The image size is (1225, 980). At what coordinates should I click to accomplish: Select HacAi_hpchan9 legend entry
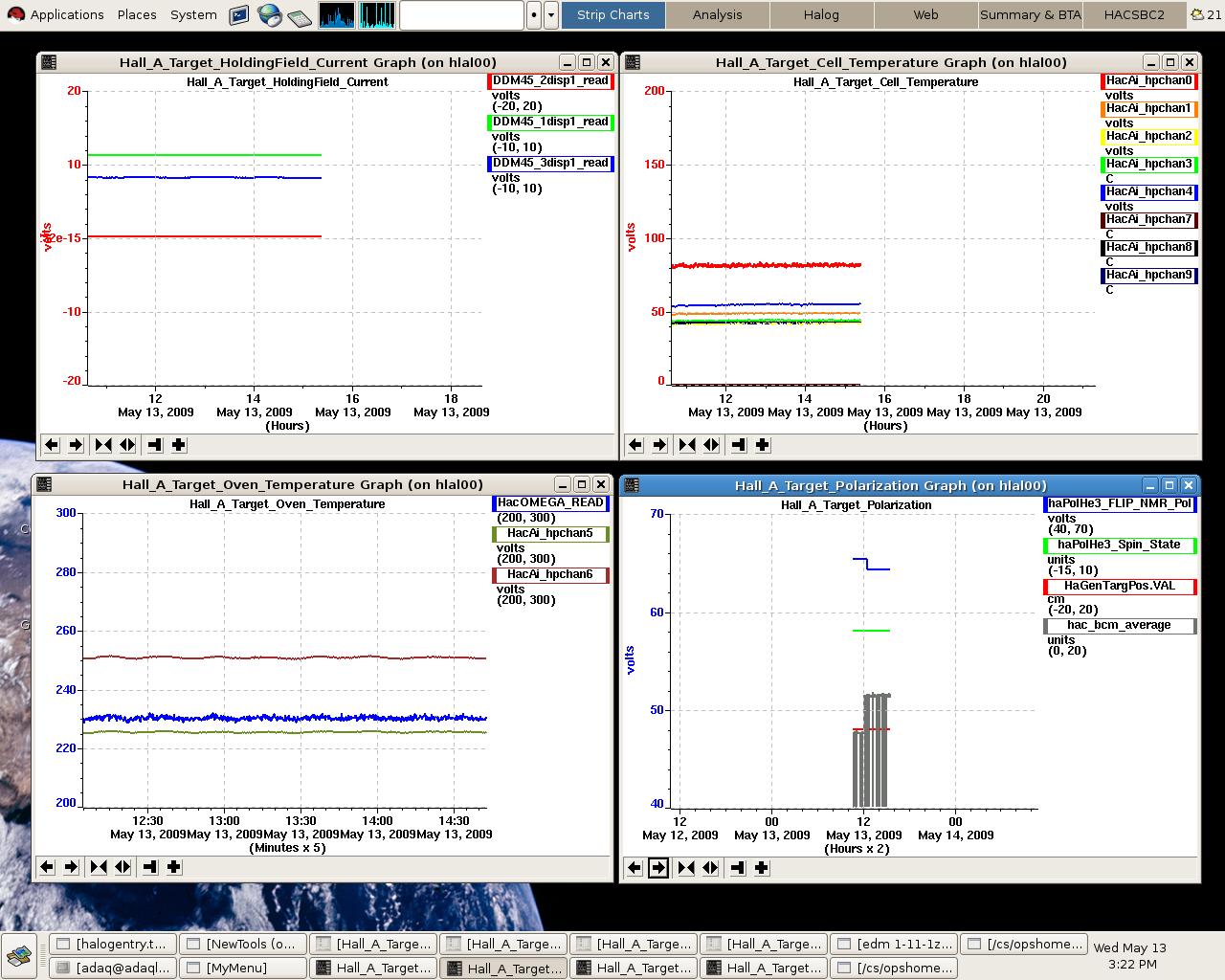tap(1149, 276)
